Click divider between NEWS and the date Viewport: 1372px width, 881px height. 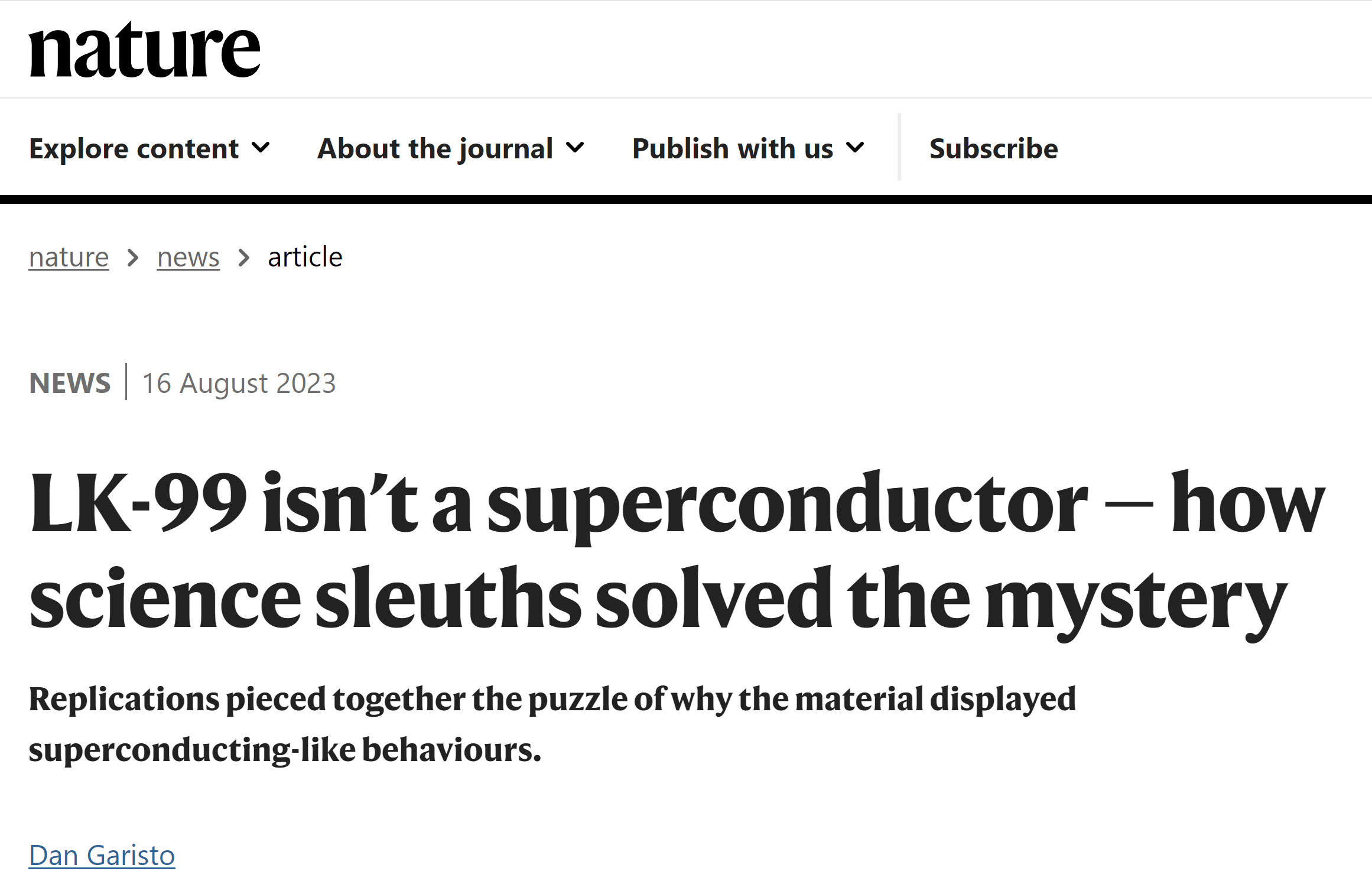pos(126,382)
